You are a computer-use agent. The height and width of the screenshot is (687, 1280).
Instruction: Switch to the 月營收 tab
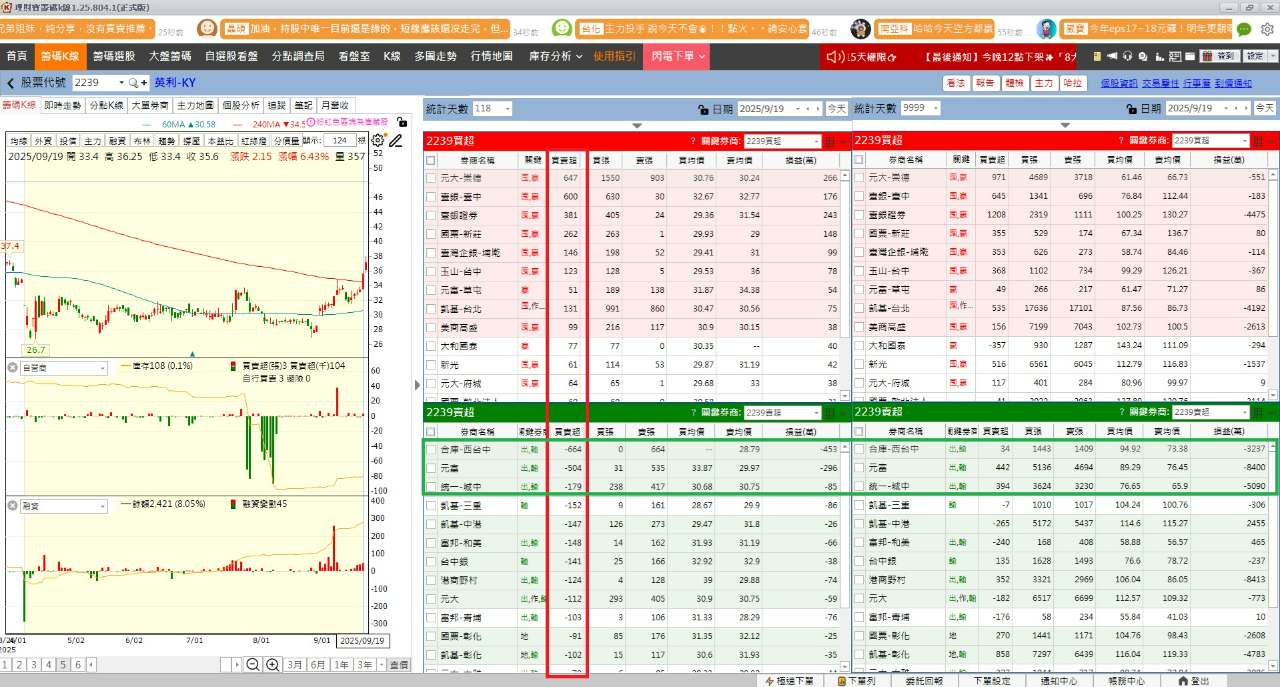(x=335, y=105)
